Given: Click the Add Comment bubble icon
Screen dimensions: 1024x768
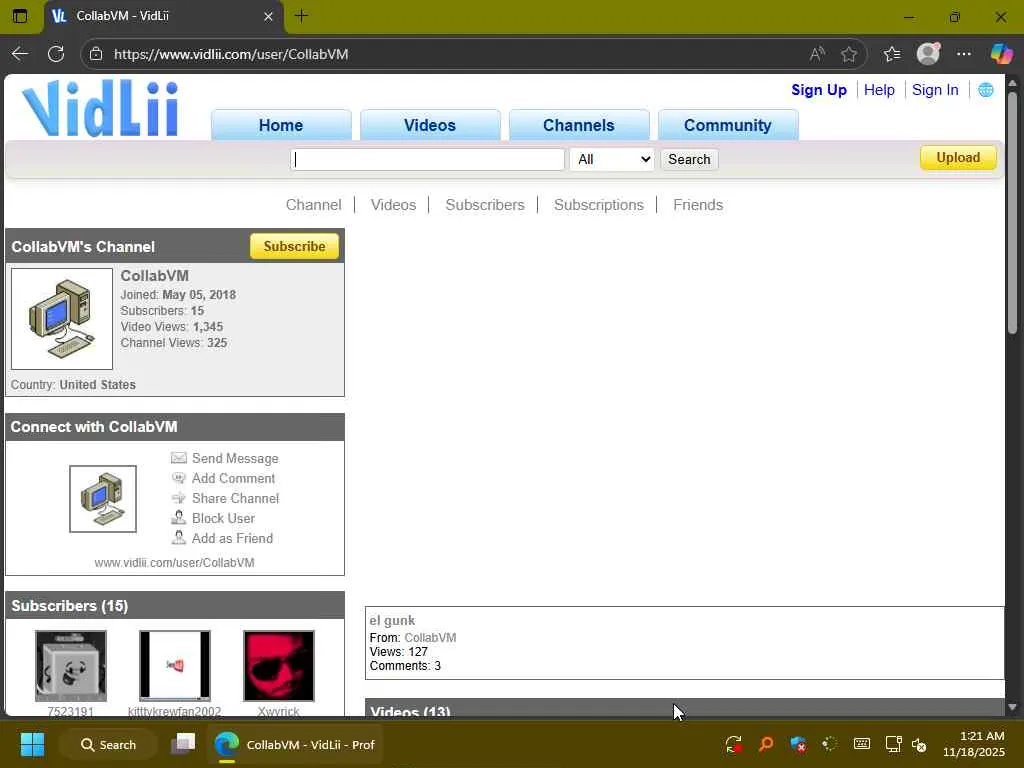Looking at the screenshot, I should pos(178,478).
